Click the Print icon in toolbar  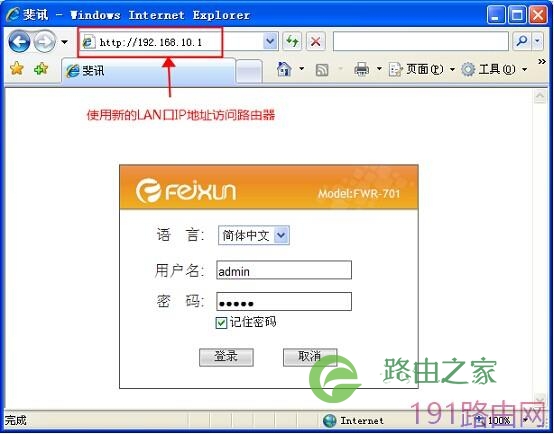[361, 69]
